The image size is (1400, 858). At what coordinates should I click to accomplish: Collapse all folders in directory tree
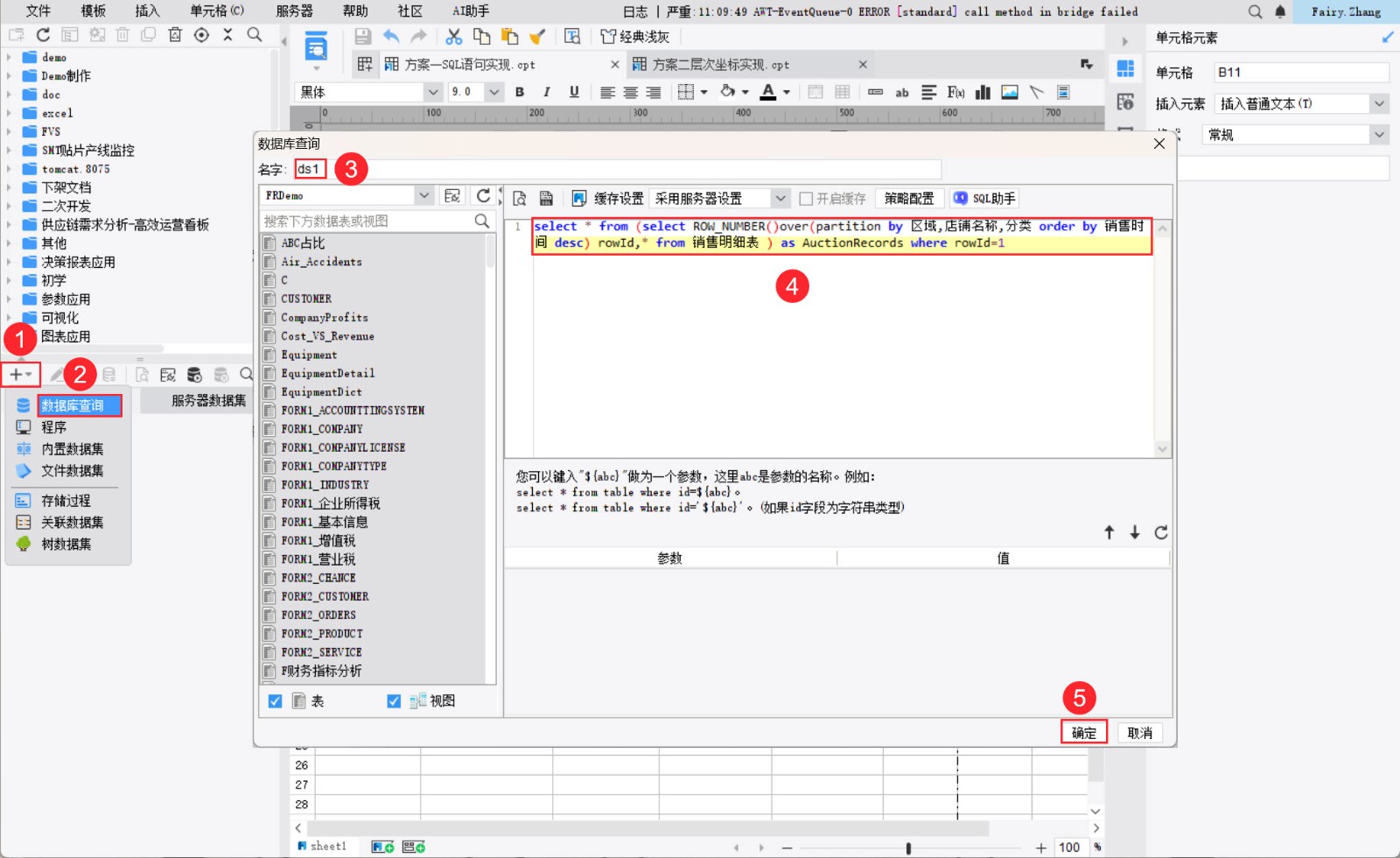click(227, 35)
